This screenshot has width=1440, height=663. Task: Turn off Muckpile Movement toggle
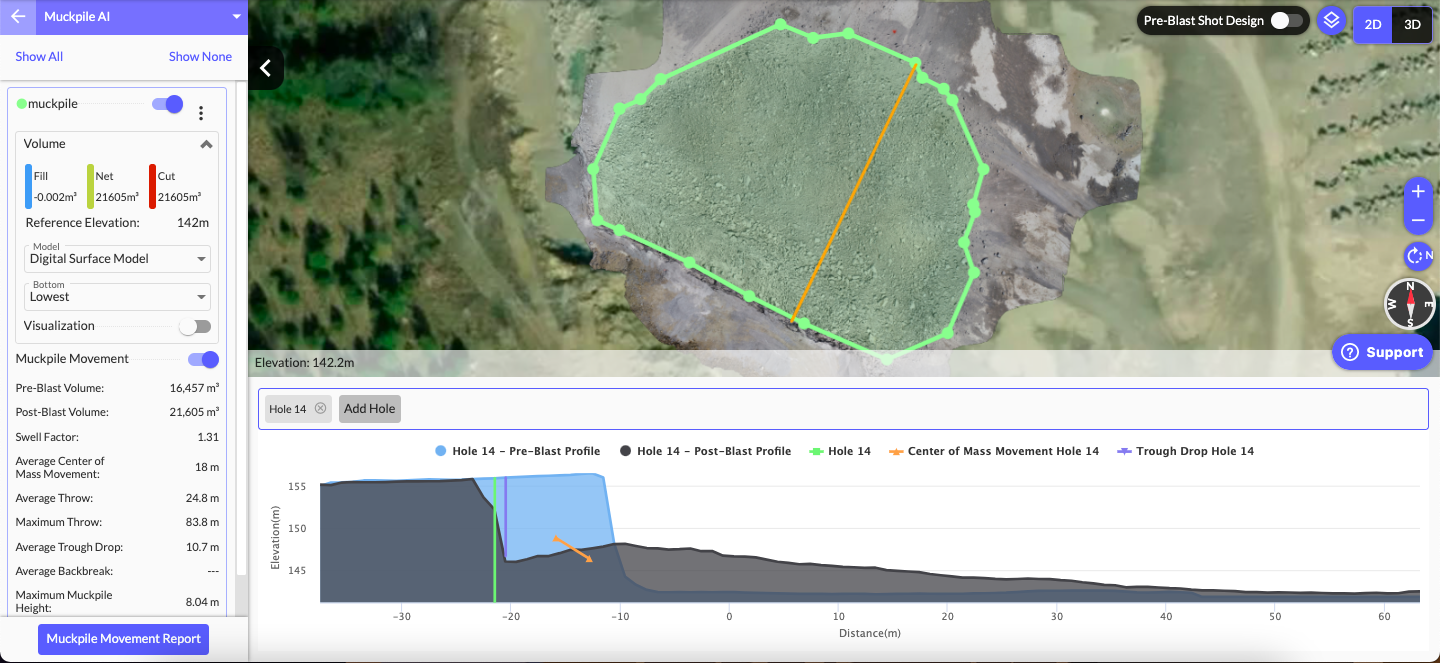click(203, 359)
